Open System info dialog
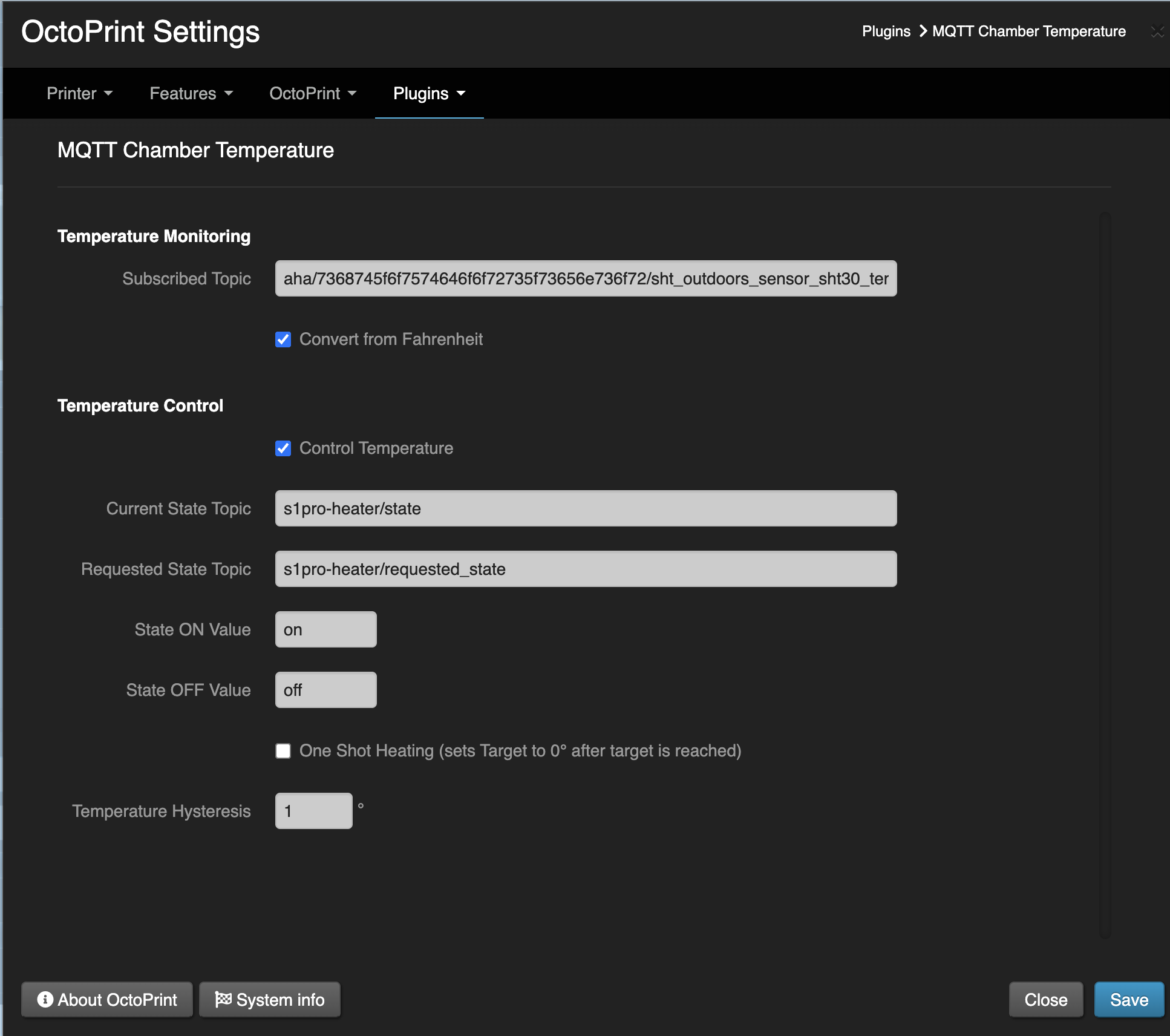 tap(270, 1000)
